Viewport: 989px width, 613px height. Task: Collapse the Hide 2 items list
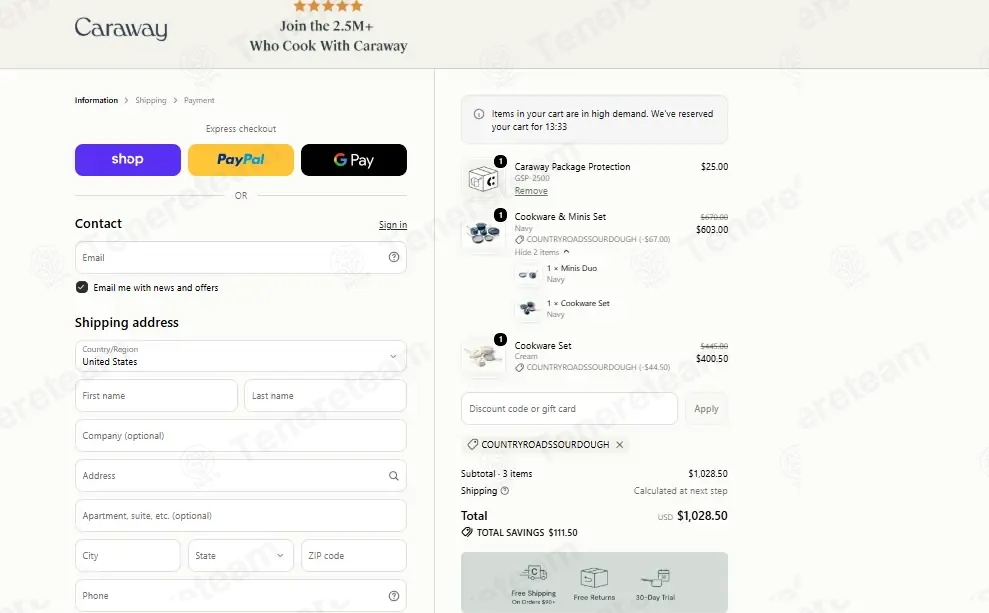tap(542, 252)
